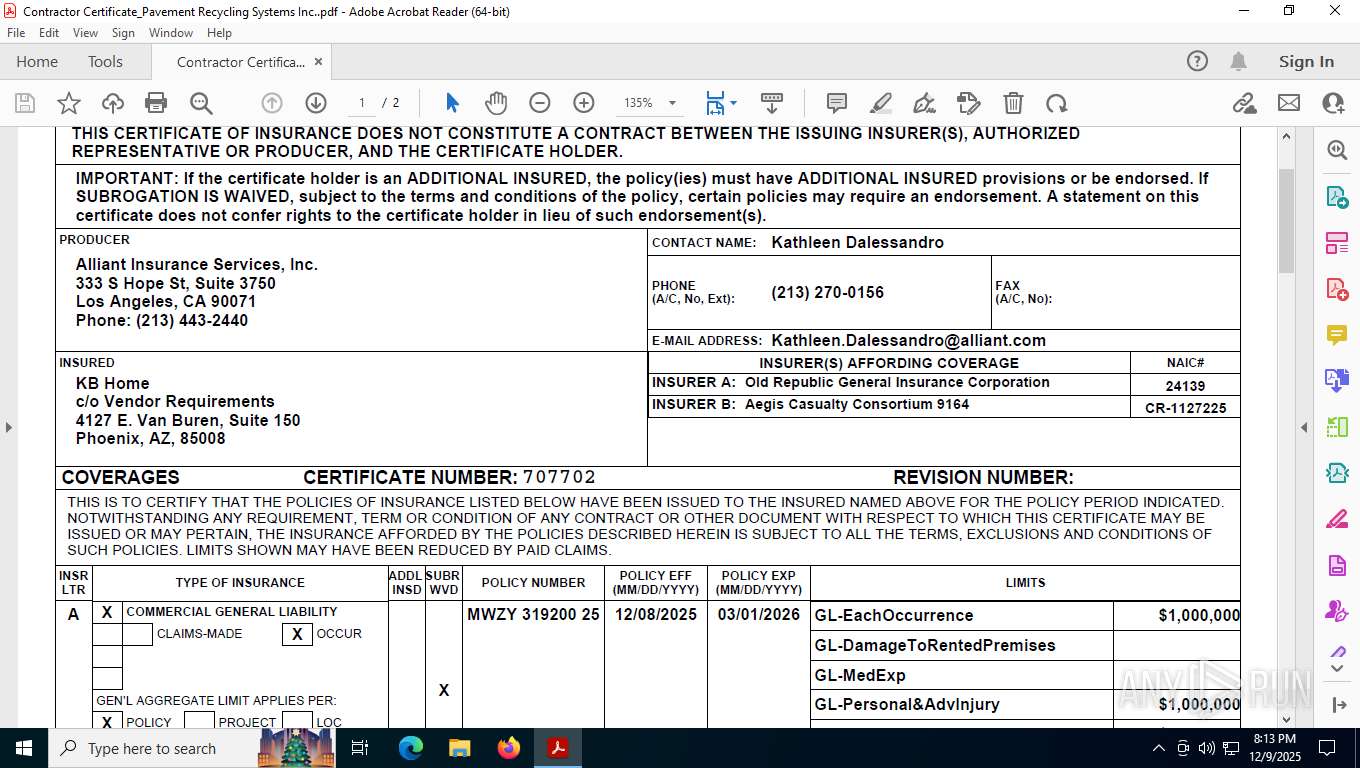Screen dimensions: 1360x768
Task: Open the Sign menu
Action: pos(123,33)
